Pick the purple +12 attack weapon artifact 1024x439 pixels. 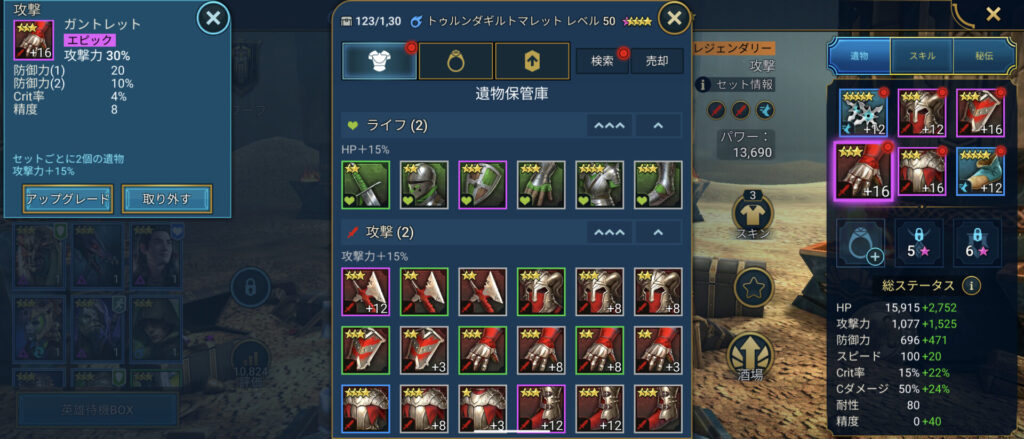point(366,291)
